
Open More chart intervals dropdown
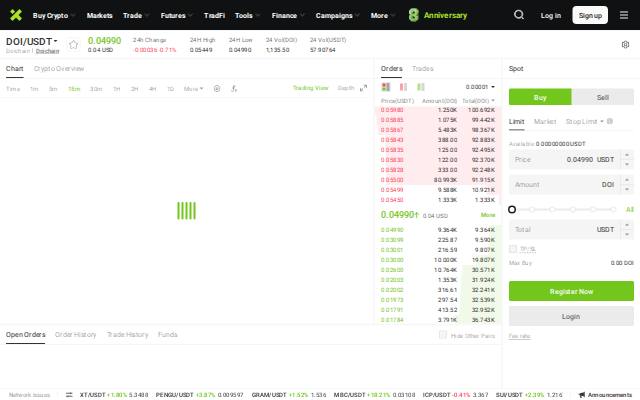pyautogui.click(x=193, y=89)
